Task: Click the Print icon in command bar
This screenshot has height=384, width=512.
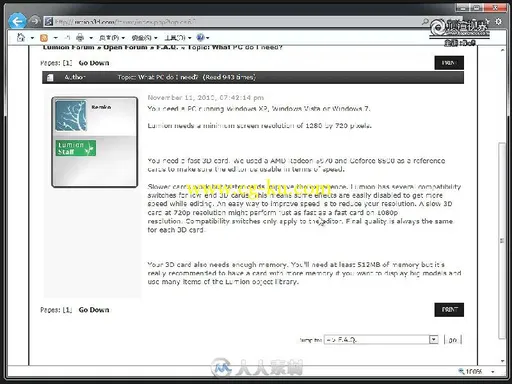Action: coord(80,37)
